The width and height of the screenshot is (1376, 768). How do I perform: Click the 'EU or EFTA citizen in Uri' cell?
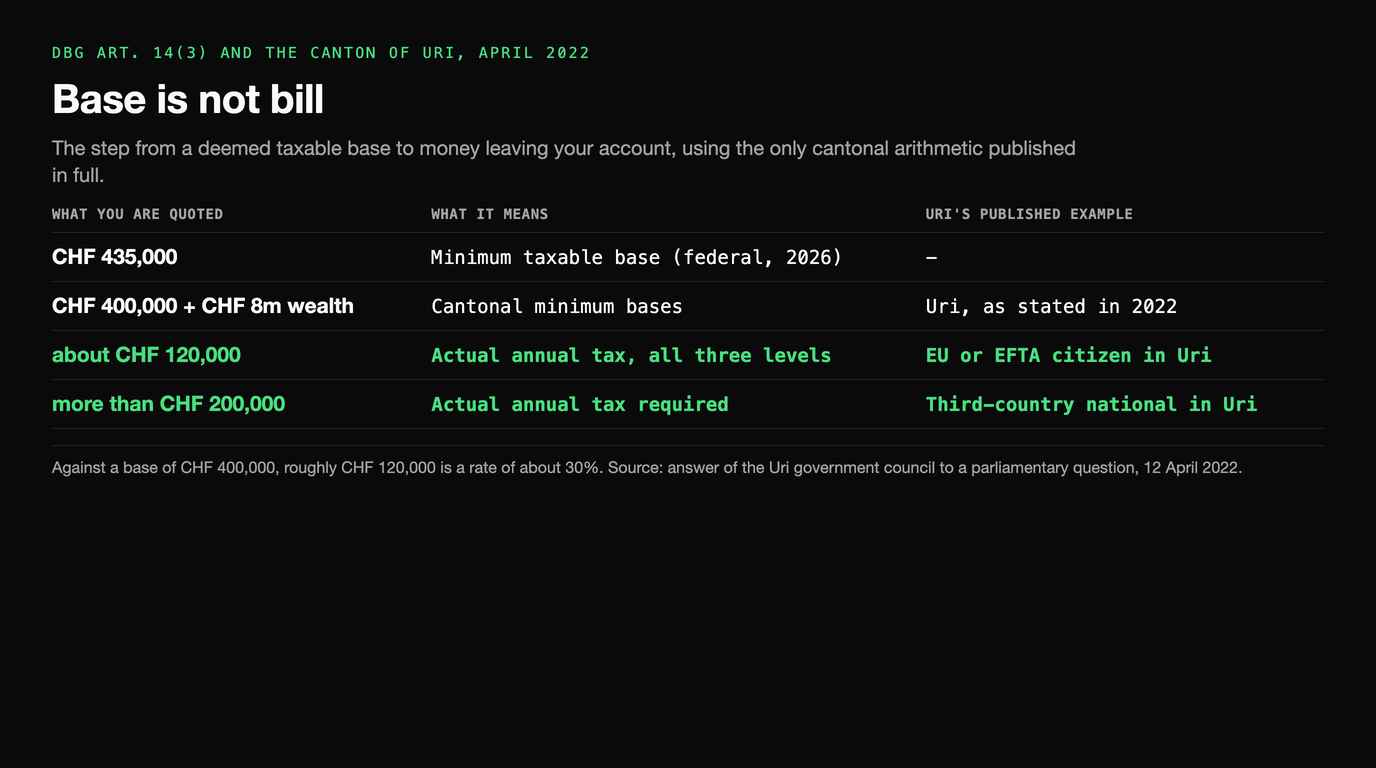[x=1068, y=356]
